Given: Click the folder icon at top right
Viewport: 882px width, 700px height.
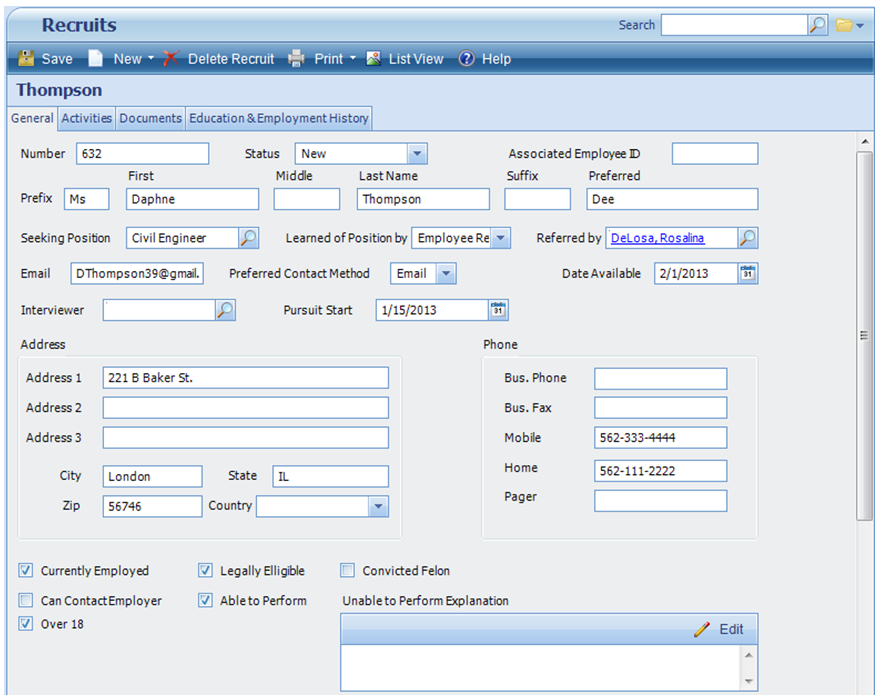Looking at the screenshot, I should point(847,24).
